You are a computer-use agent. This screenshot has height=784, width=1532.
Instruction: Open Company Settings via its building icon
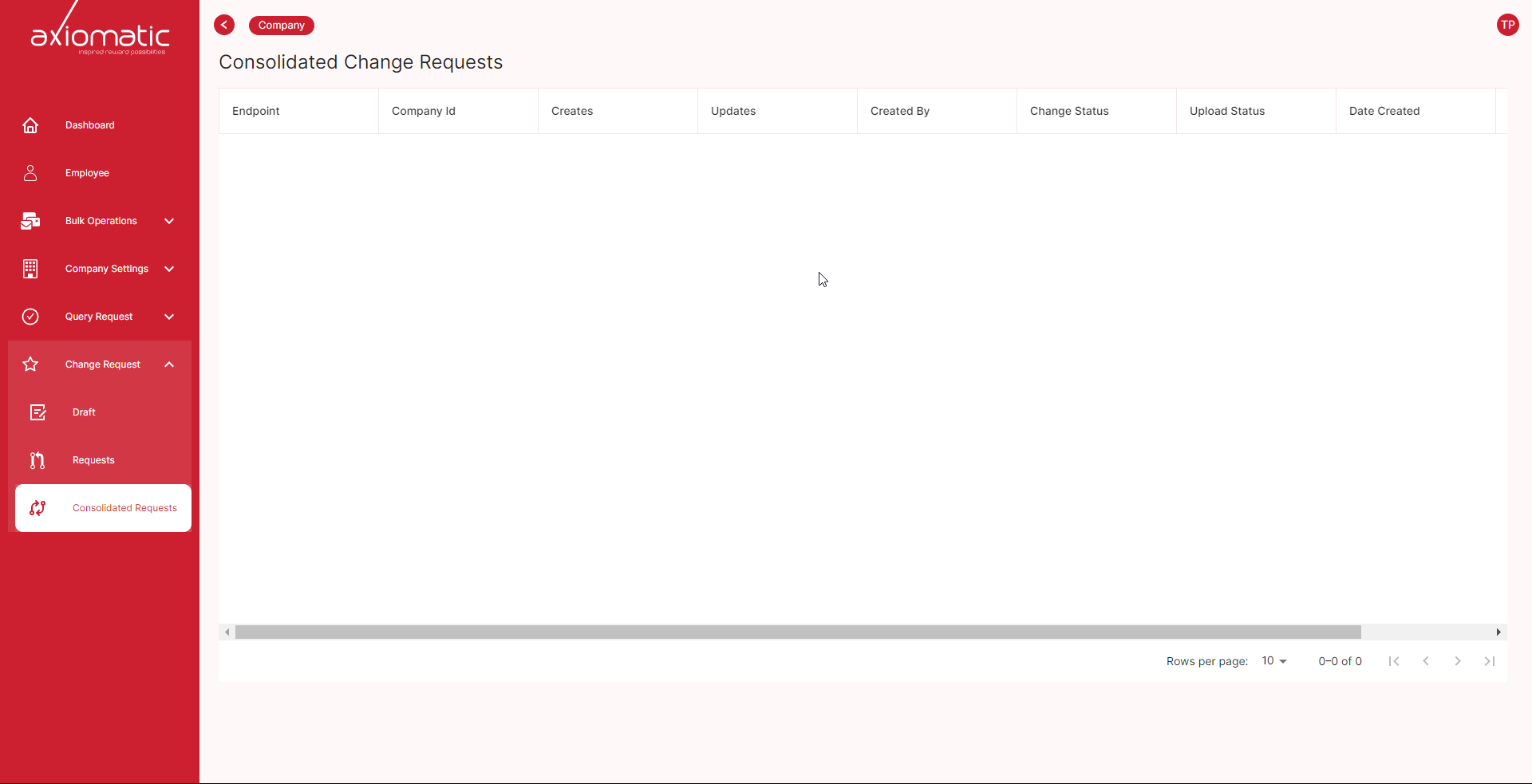coord(30,269)
